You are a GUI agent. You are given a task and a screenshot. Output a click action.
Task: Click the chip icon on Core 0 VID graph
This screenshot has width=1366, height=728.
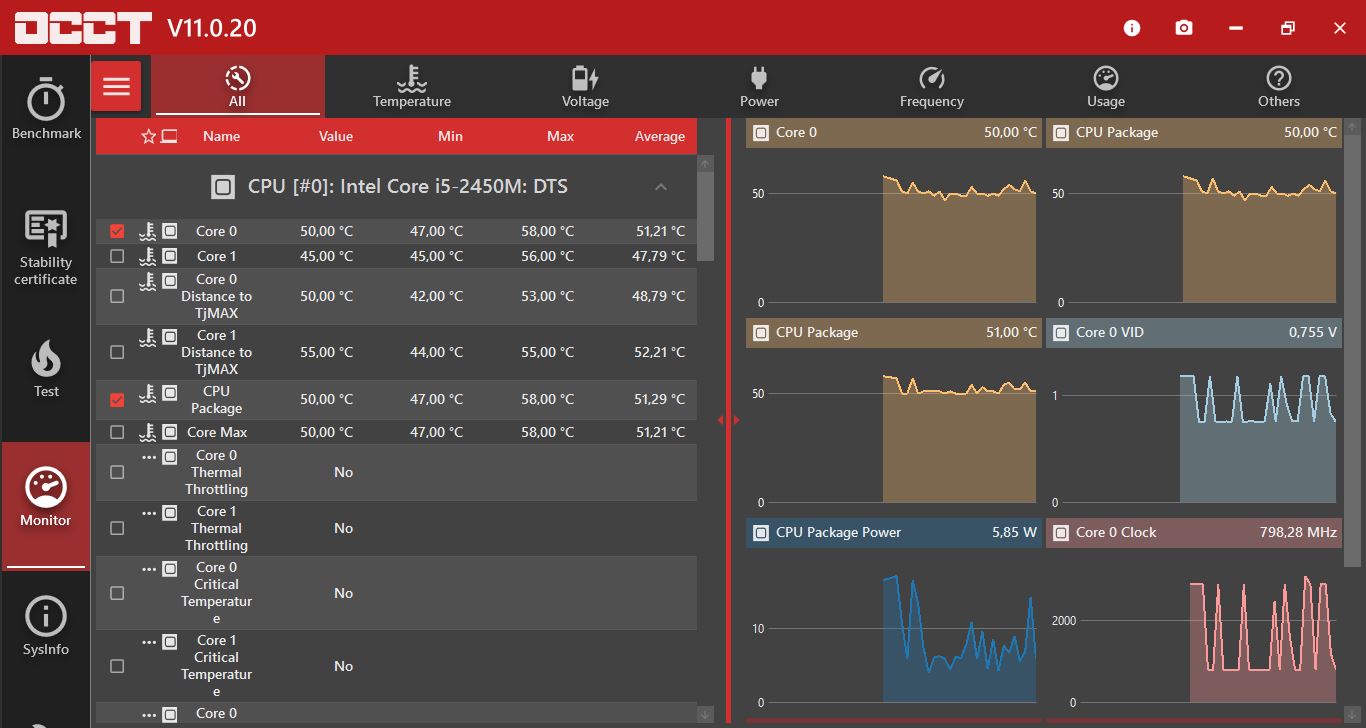click(x=1060, y=332)
